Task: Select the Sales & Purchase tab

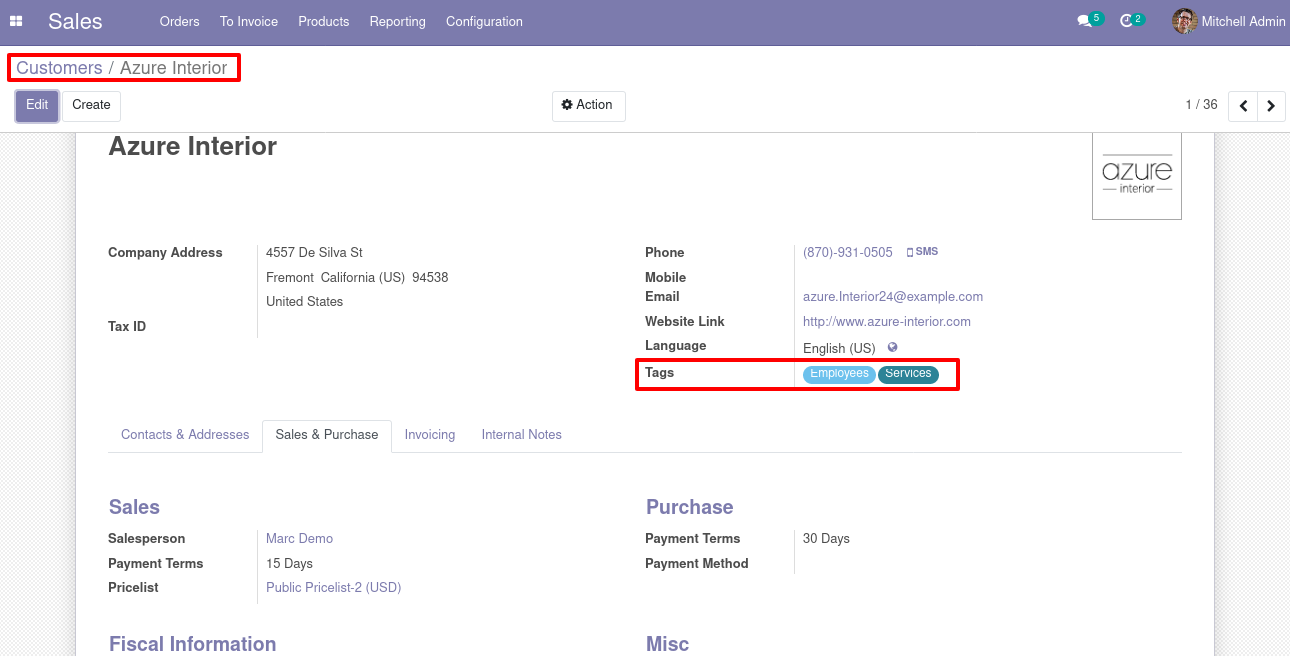Action: click(x=327, y=435)
